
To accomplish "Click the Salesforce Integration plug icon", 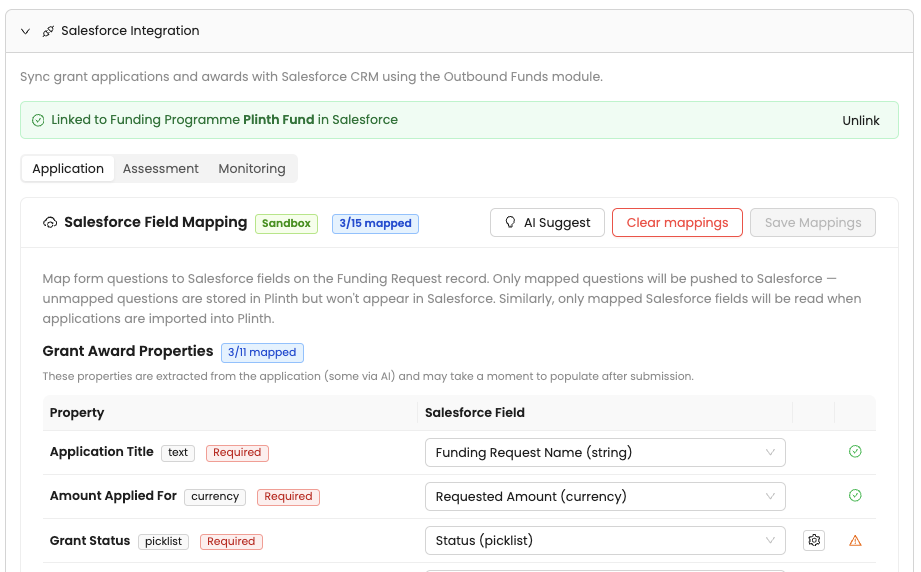I will pyautogui.click(x=48, y=31).
